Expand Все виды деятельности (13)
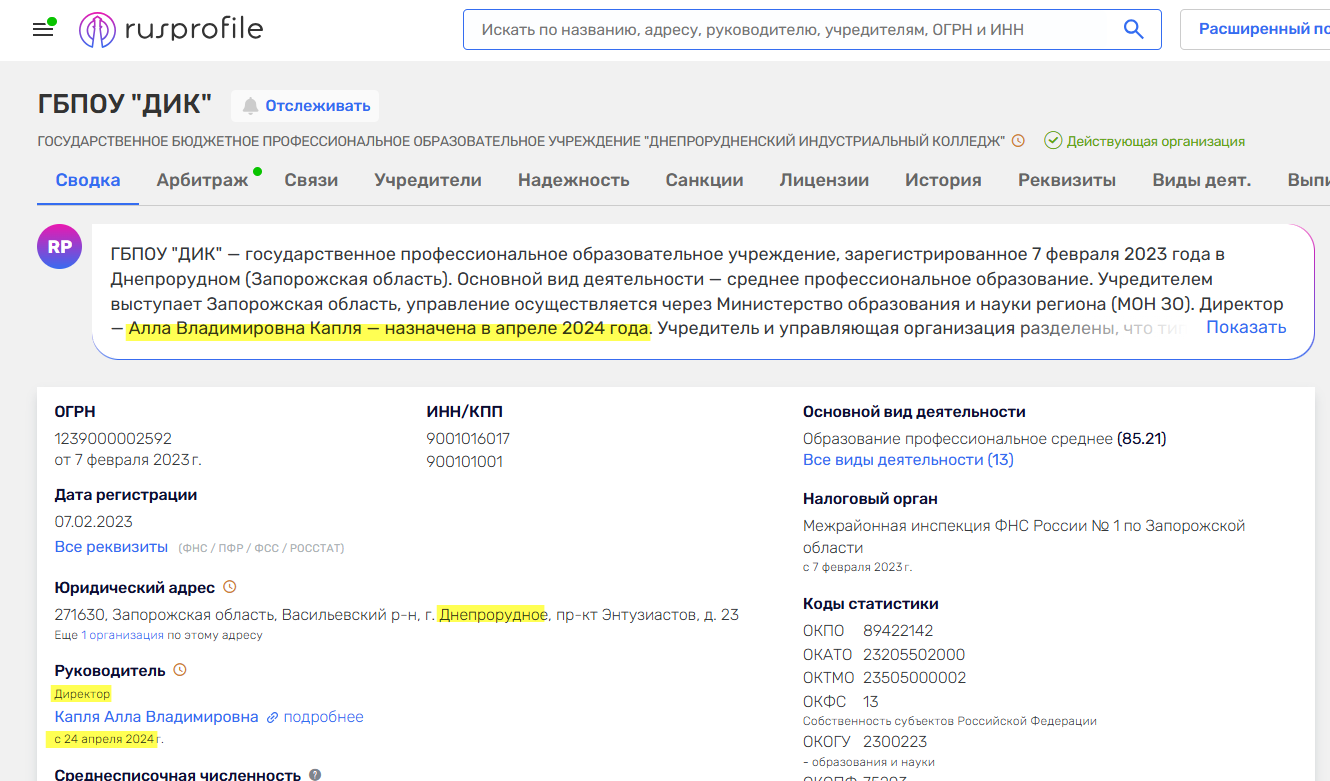 click(907, 460)
